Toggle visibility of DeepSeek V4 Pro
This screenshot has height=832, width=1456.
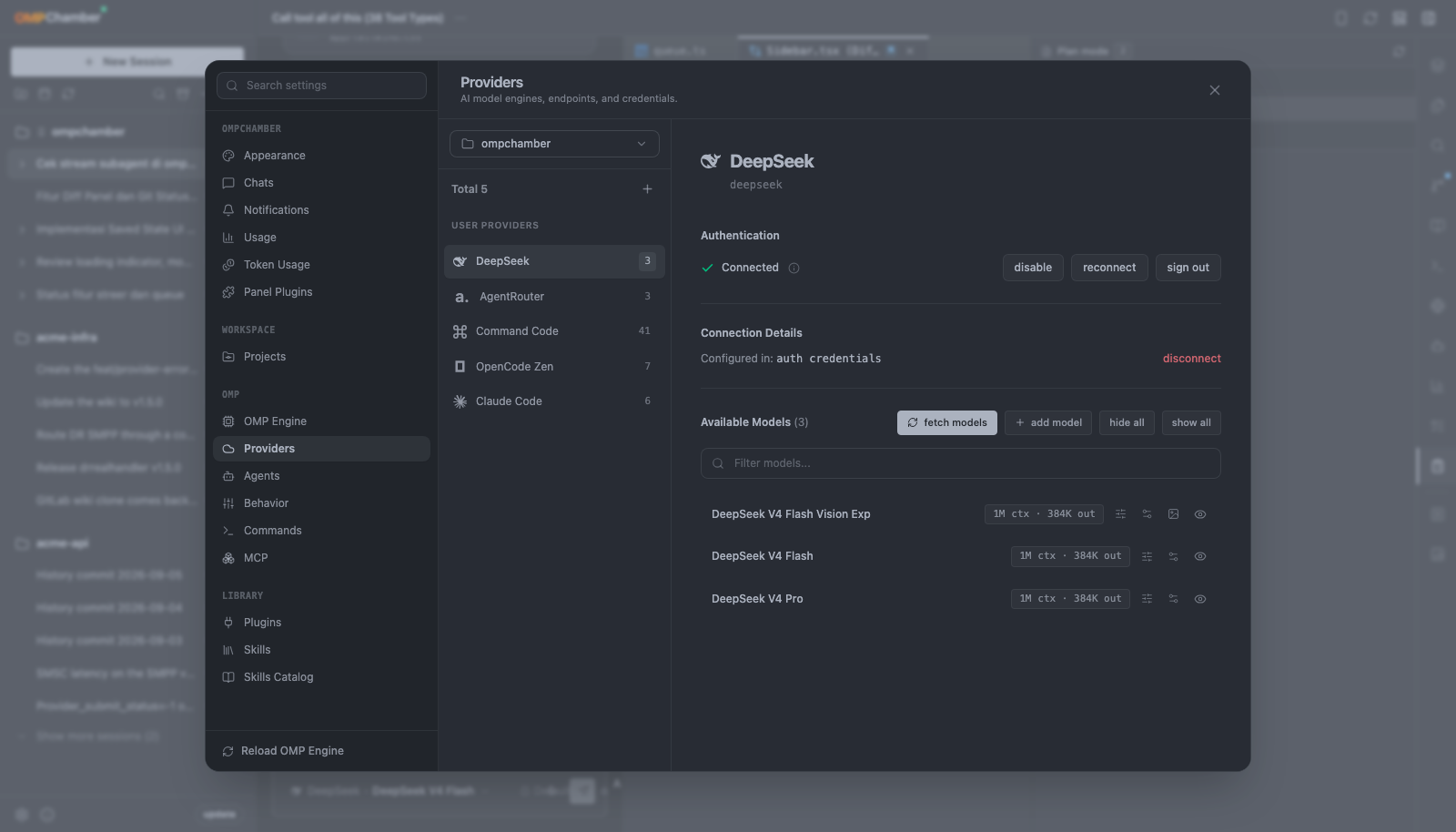point(1200,599)
